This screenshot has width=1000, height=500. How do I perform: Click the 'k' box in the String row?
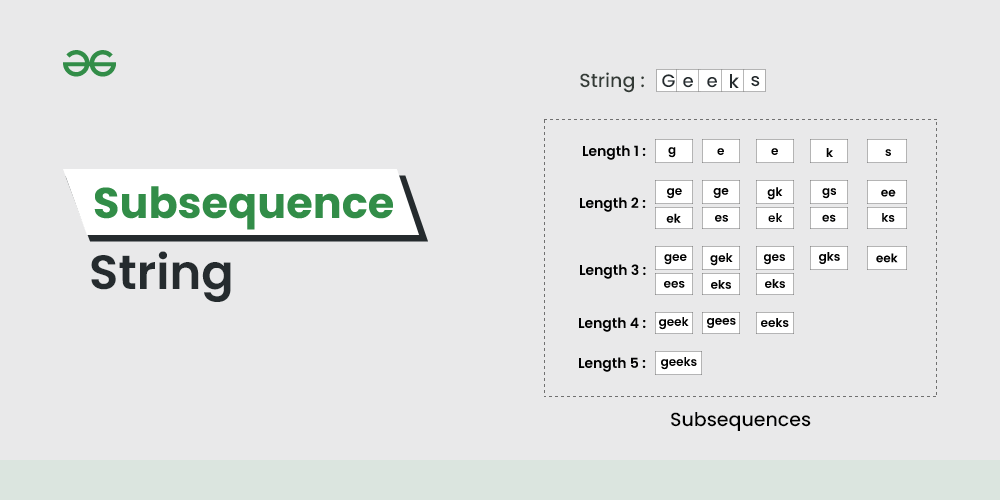point(733,81)
